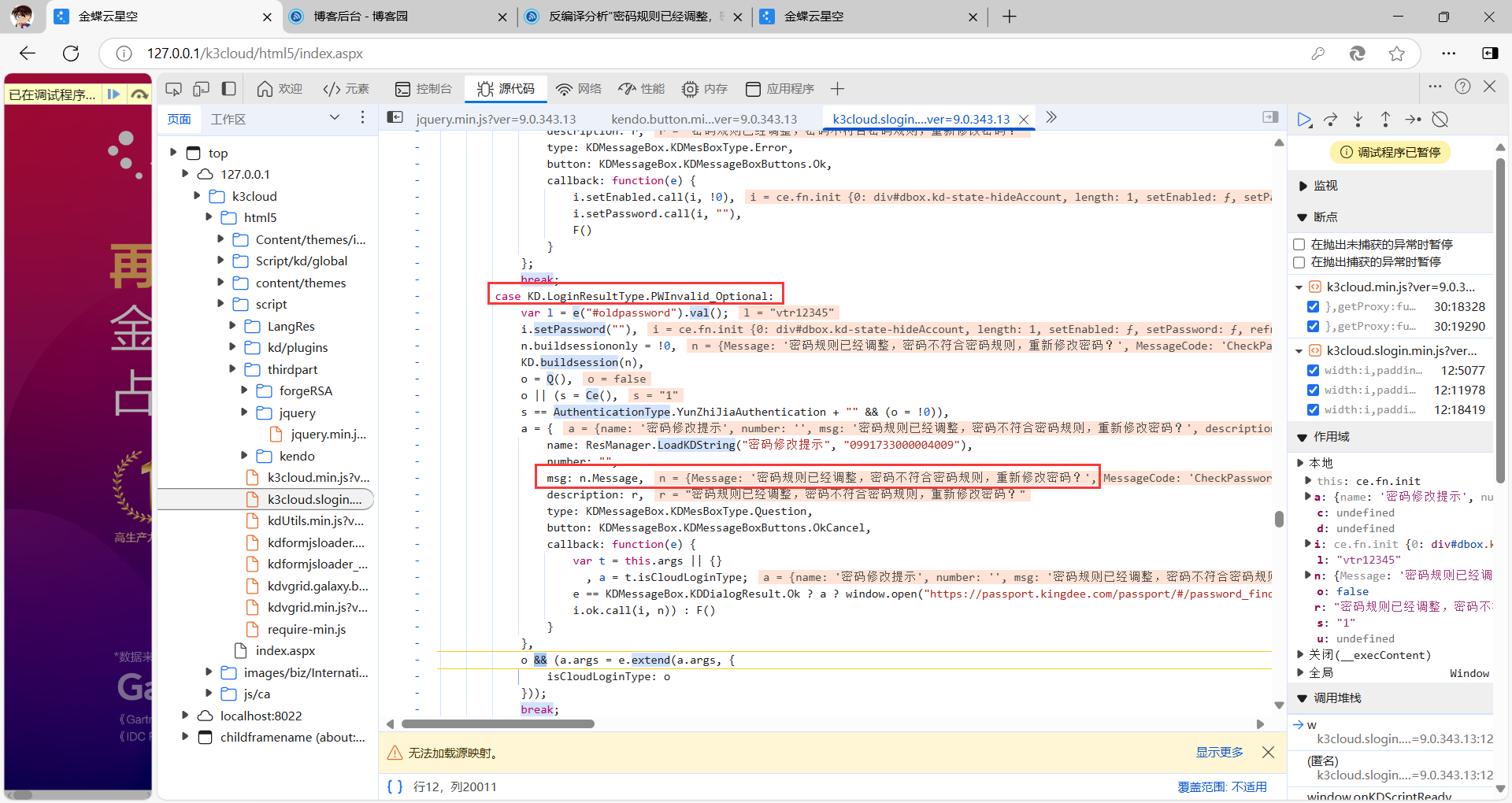Switch to the Elements tab
The image size is (1512, 803).
pyautogui.click(x=346, y=89)
